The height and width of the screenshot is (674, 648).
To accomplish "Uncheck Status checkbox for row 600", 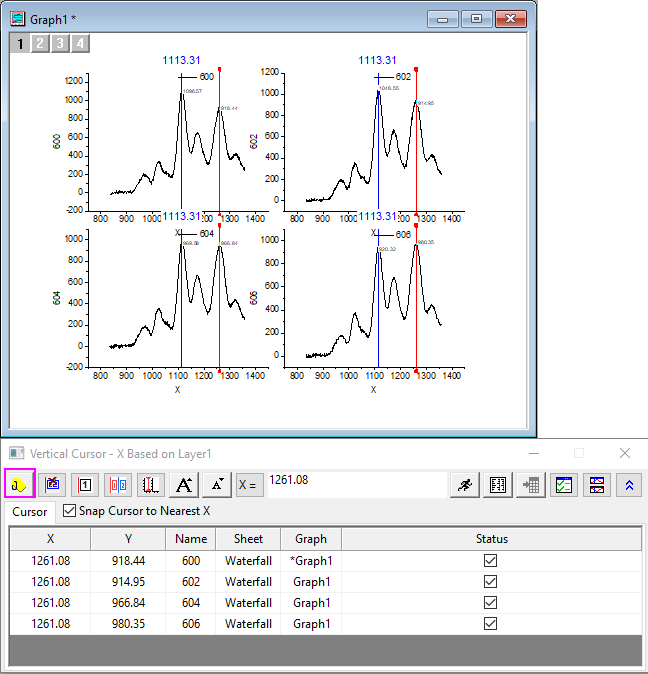I will click(x=490, y=561).
